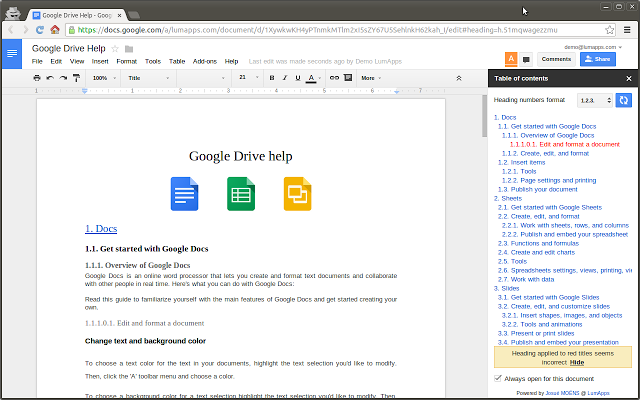Click Hide link in the warning
This screenshot has height=400, width=640.
pos(578,362)
